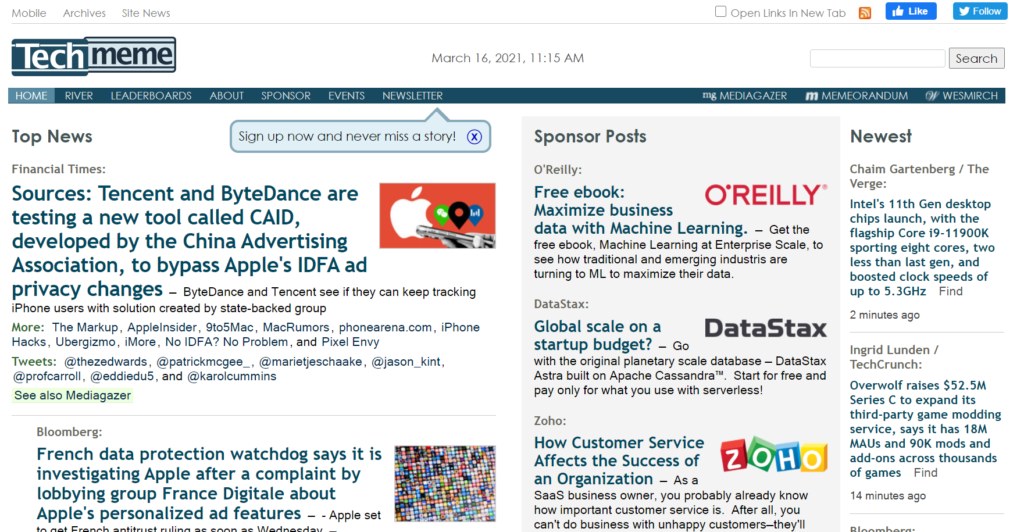Click Find beside the Overwolf story

(925, 473)
